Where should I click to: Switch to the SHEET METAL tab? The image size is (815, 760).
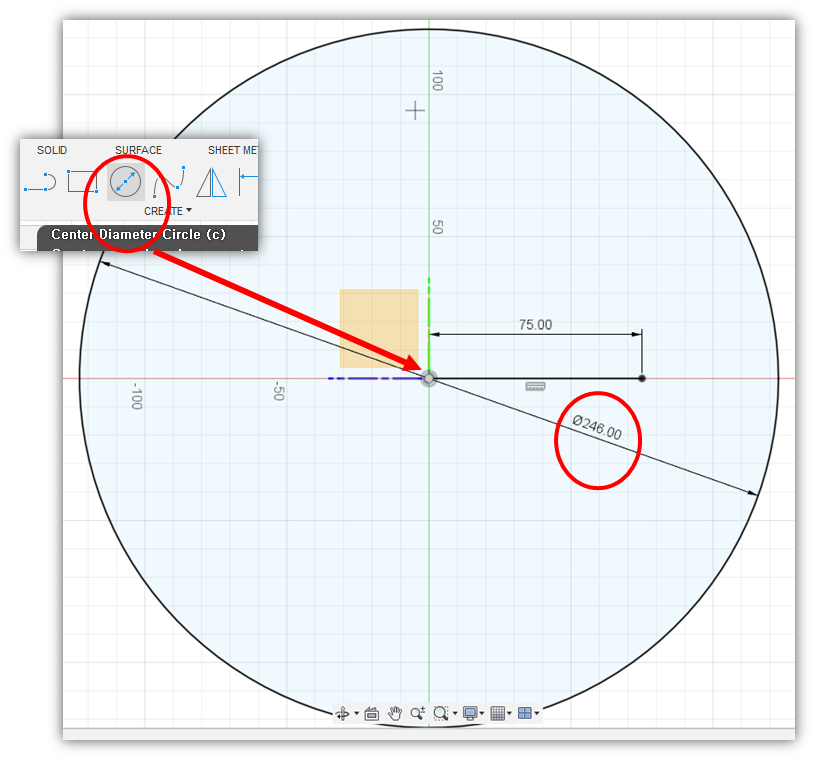(232, 150)
